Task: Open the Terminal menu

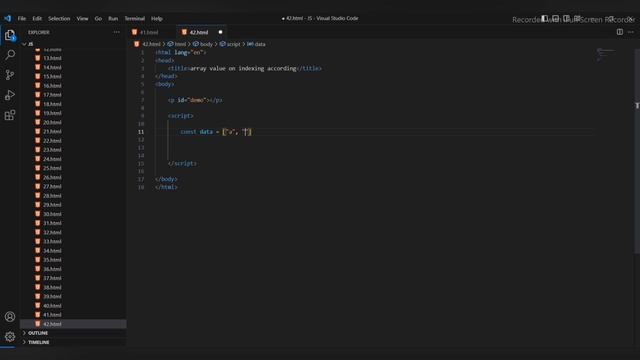Action: 135,18
